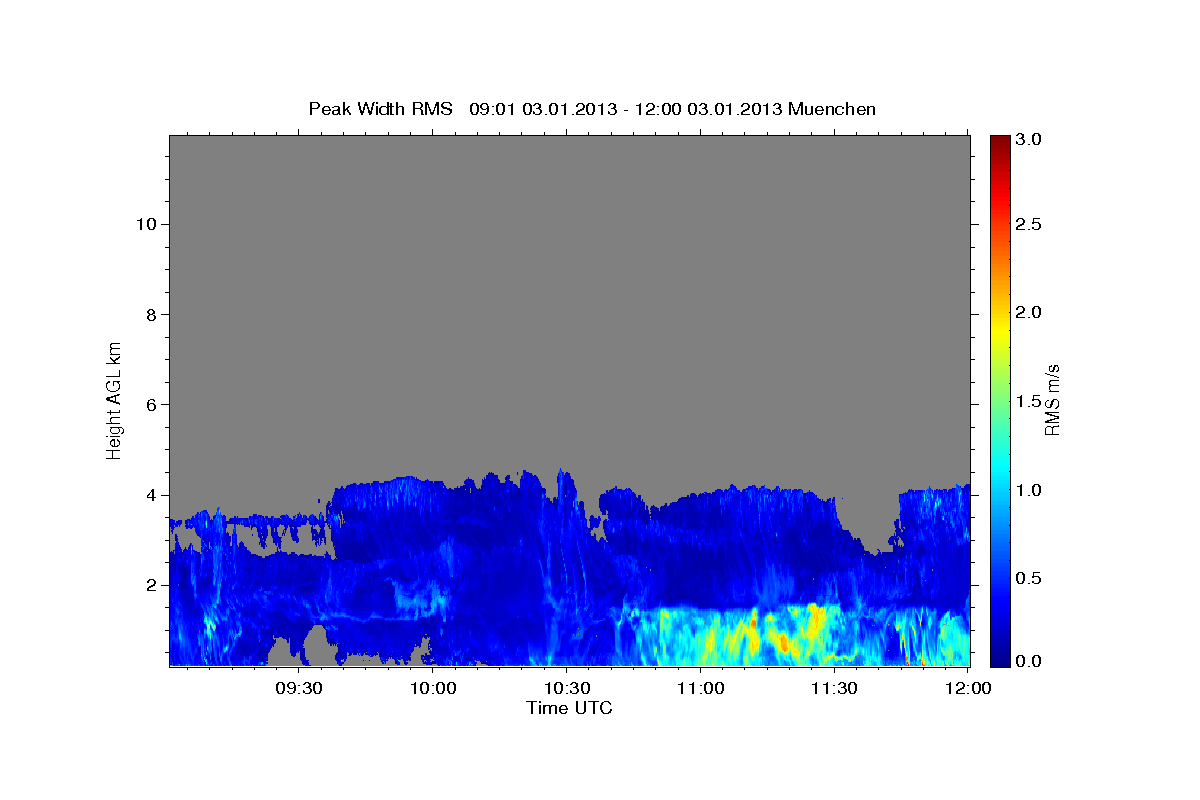Click the gray no-data region above 6 km
The width and height of the screenshot is (1200, 800).
click(569, 270)
